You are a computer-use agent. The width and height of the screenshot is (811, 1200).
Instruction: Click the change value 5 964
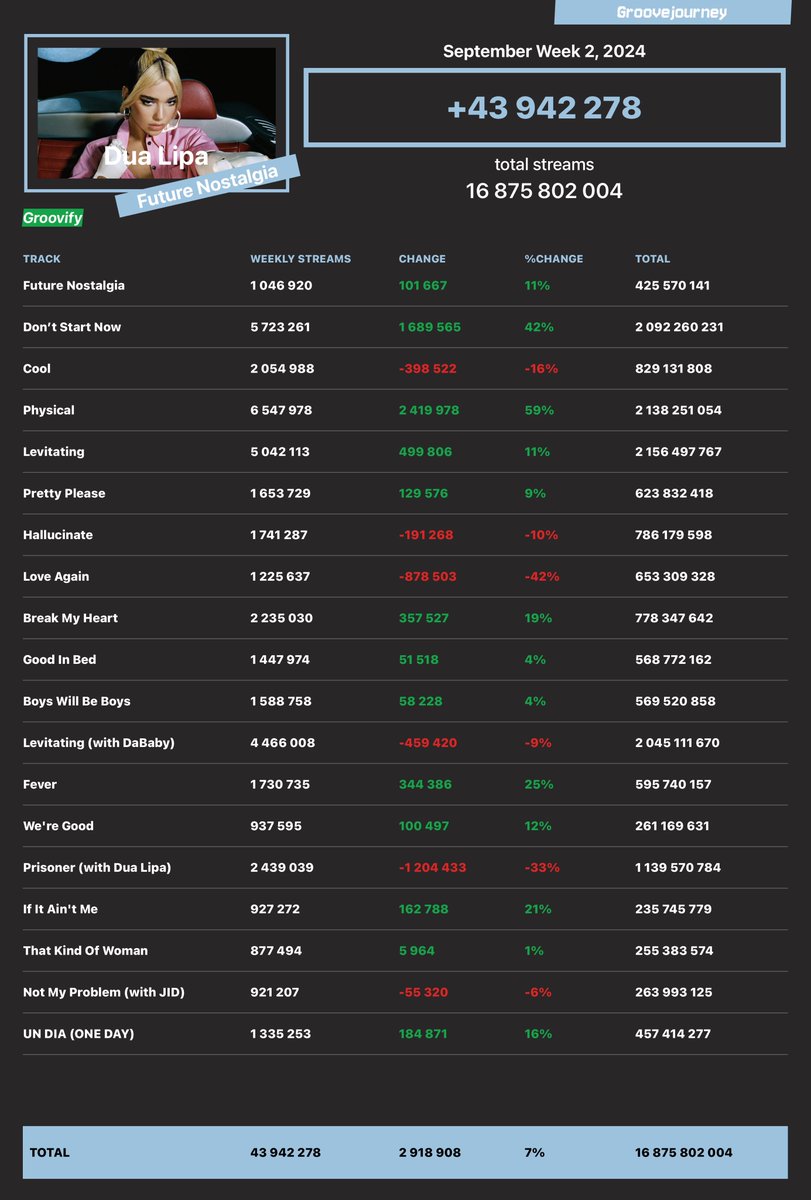pos(416,951)
